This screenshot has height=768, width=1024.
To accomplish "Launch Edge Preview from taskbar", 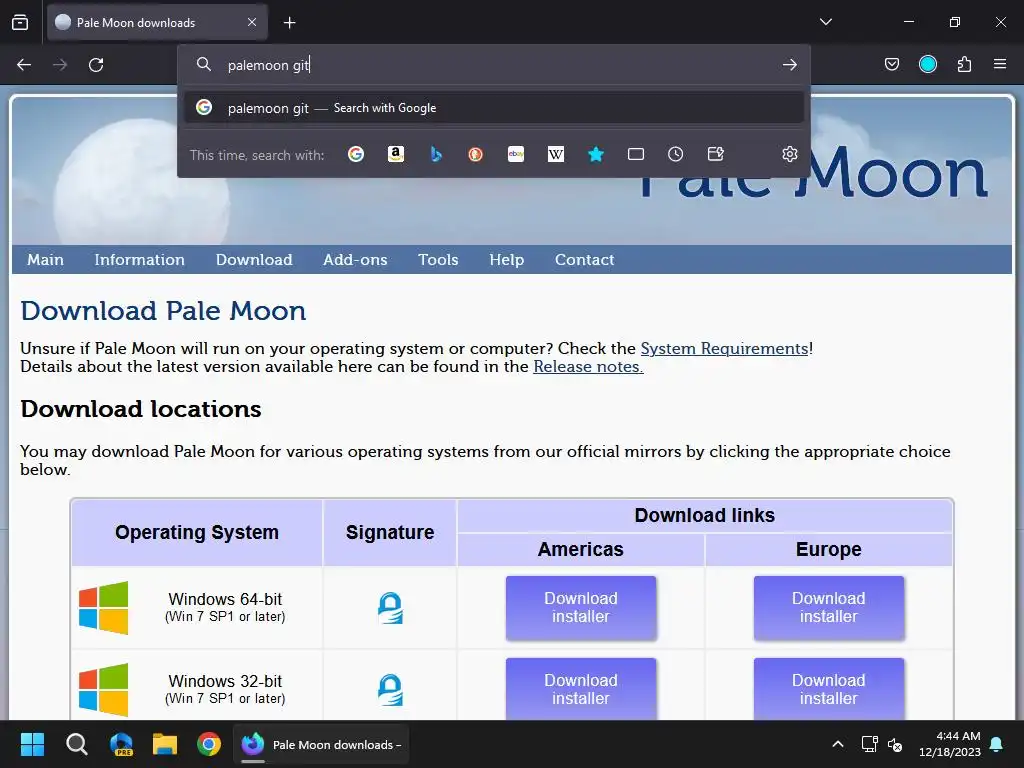I will [121, 744].
